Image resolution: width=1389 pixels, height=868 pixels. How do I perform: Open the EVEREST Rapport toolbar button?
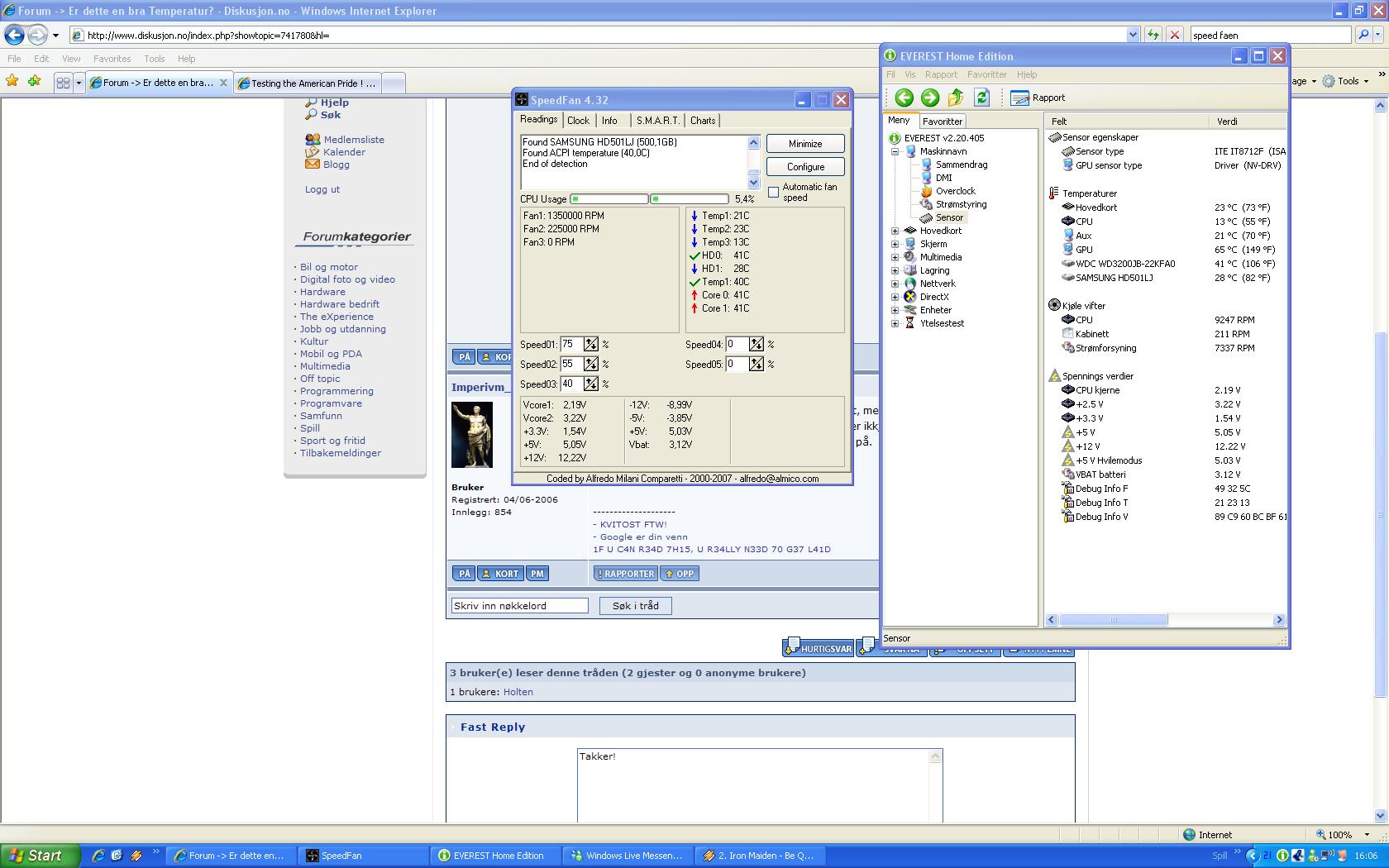coord(1038,98)
